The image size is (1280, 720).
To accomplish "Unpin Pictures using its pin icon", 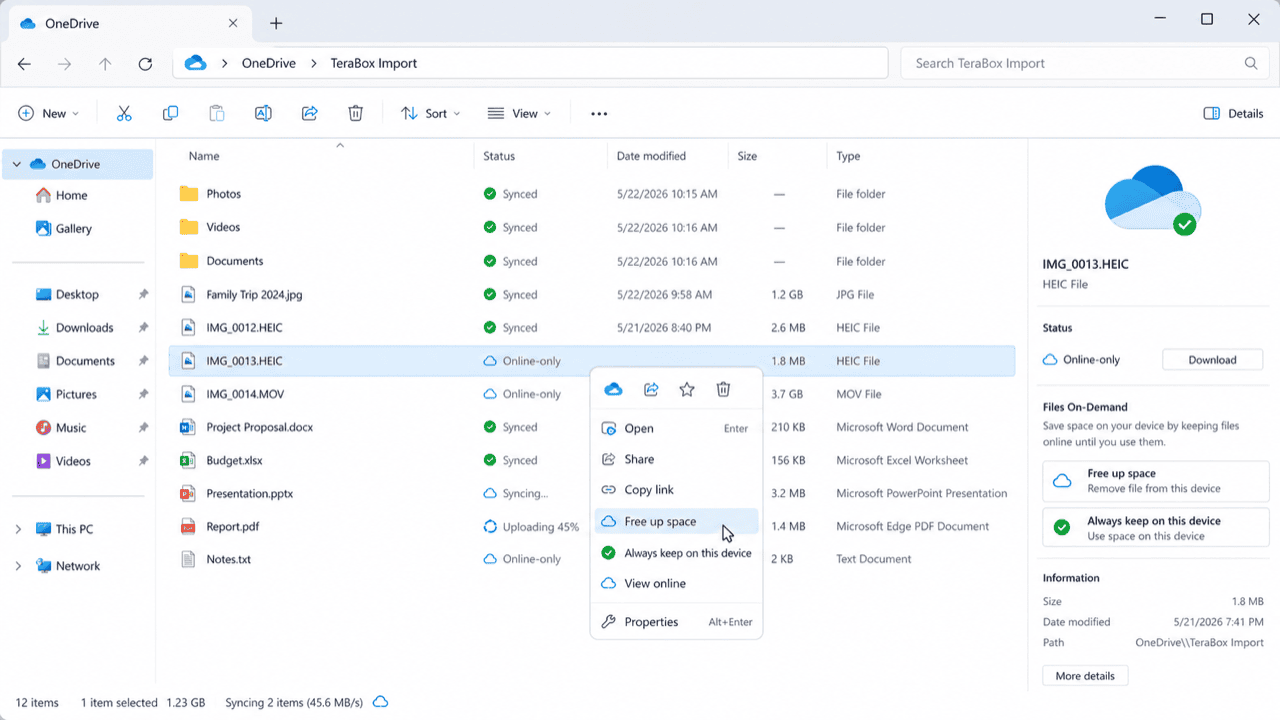I will pos(143,394).
